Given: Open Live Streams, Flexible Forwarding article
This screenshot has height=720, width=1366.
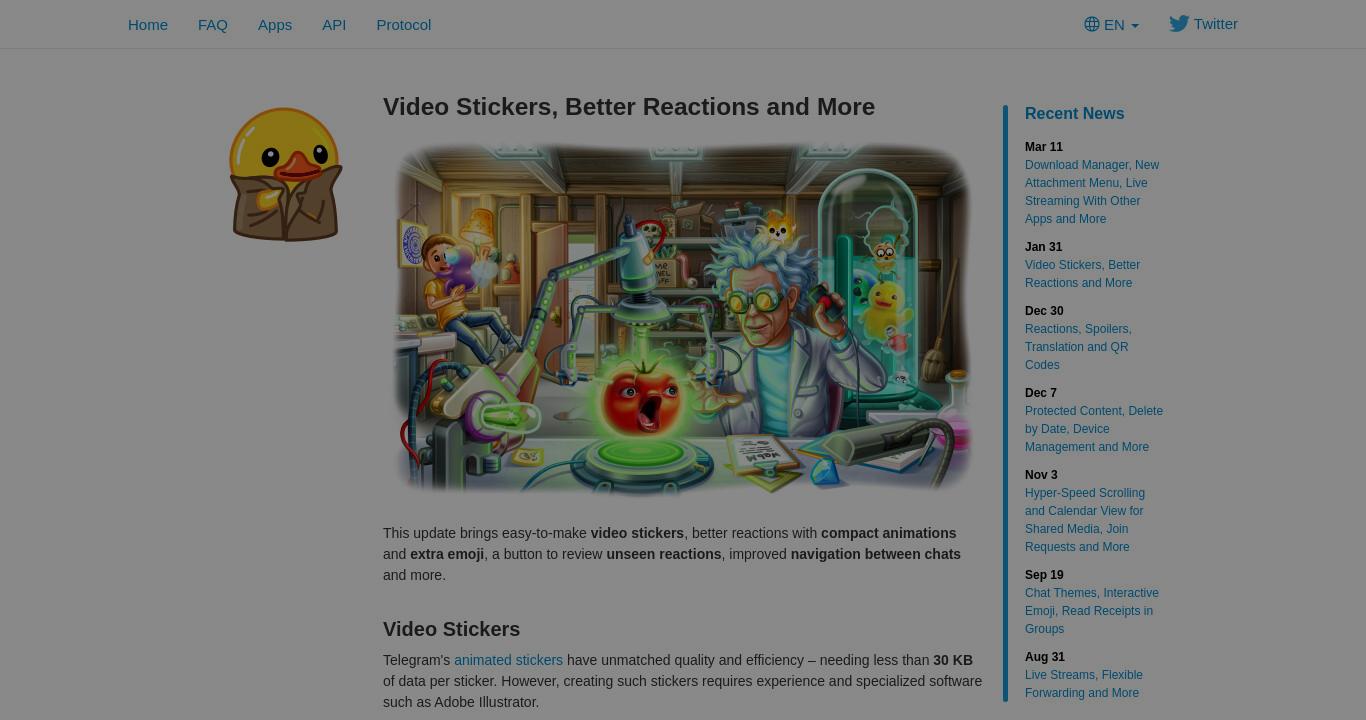Looking at the screenshot, I should click(x=1084, y=684).
